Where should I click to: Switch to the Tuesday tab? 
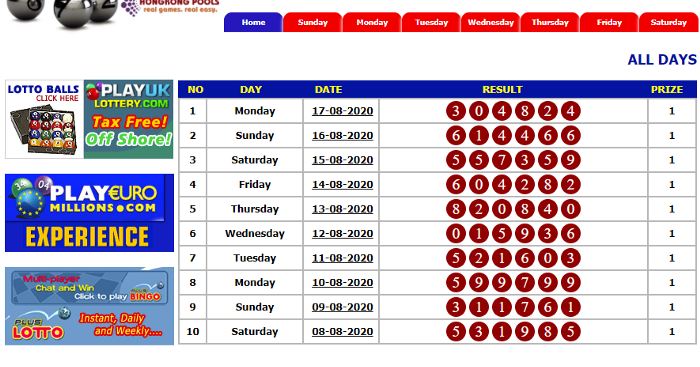point(431,22)
